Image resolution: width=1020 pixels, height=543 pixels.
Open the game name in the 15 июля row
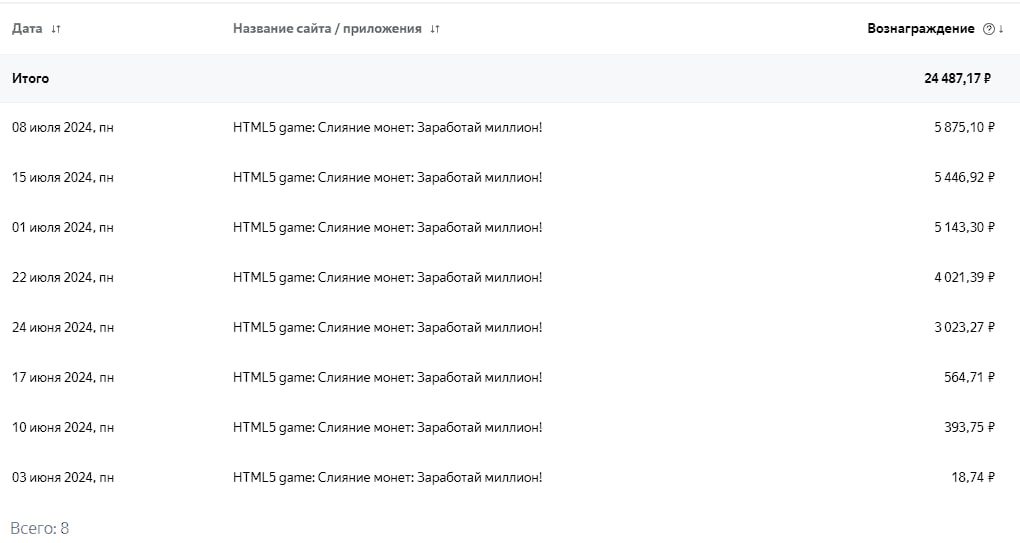[x=387, y=177]
